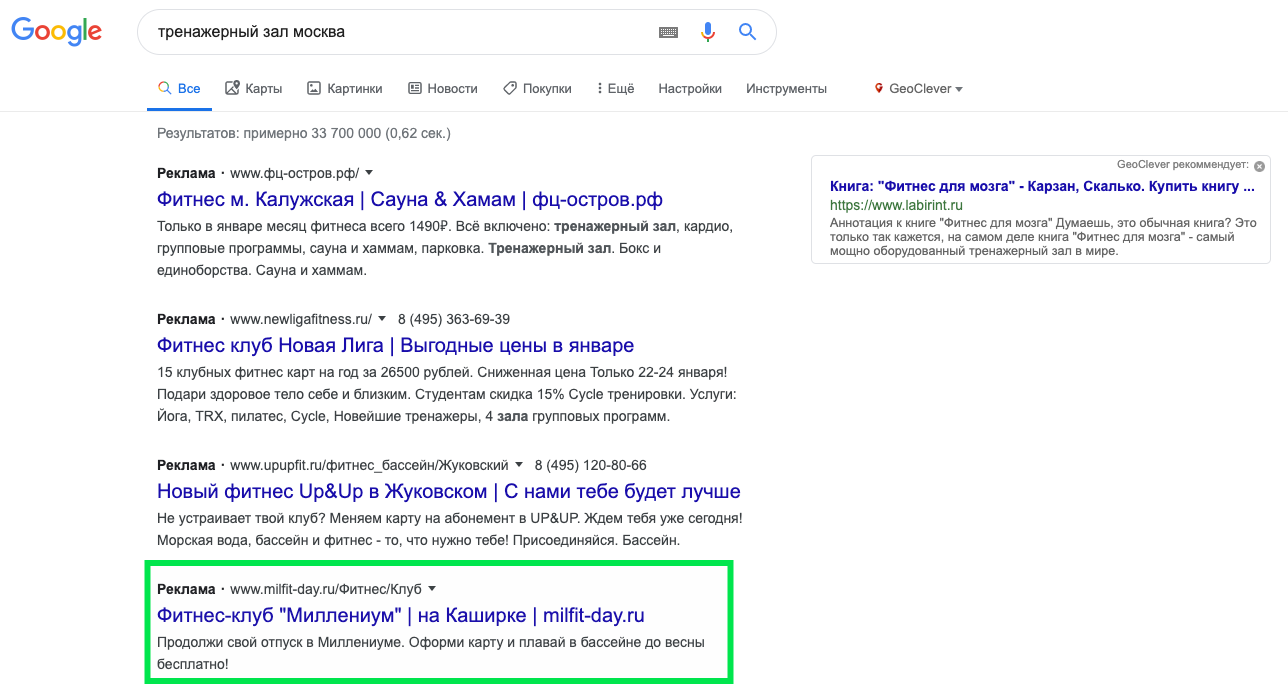The height and width of the screenshot is (690, 1288).
Task: Expand ad options arrow next to фц-остров.рф
Action: click(369, 173)
